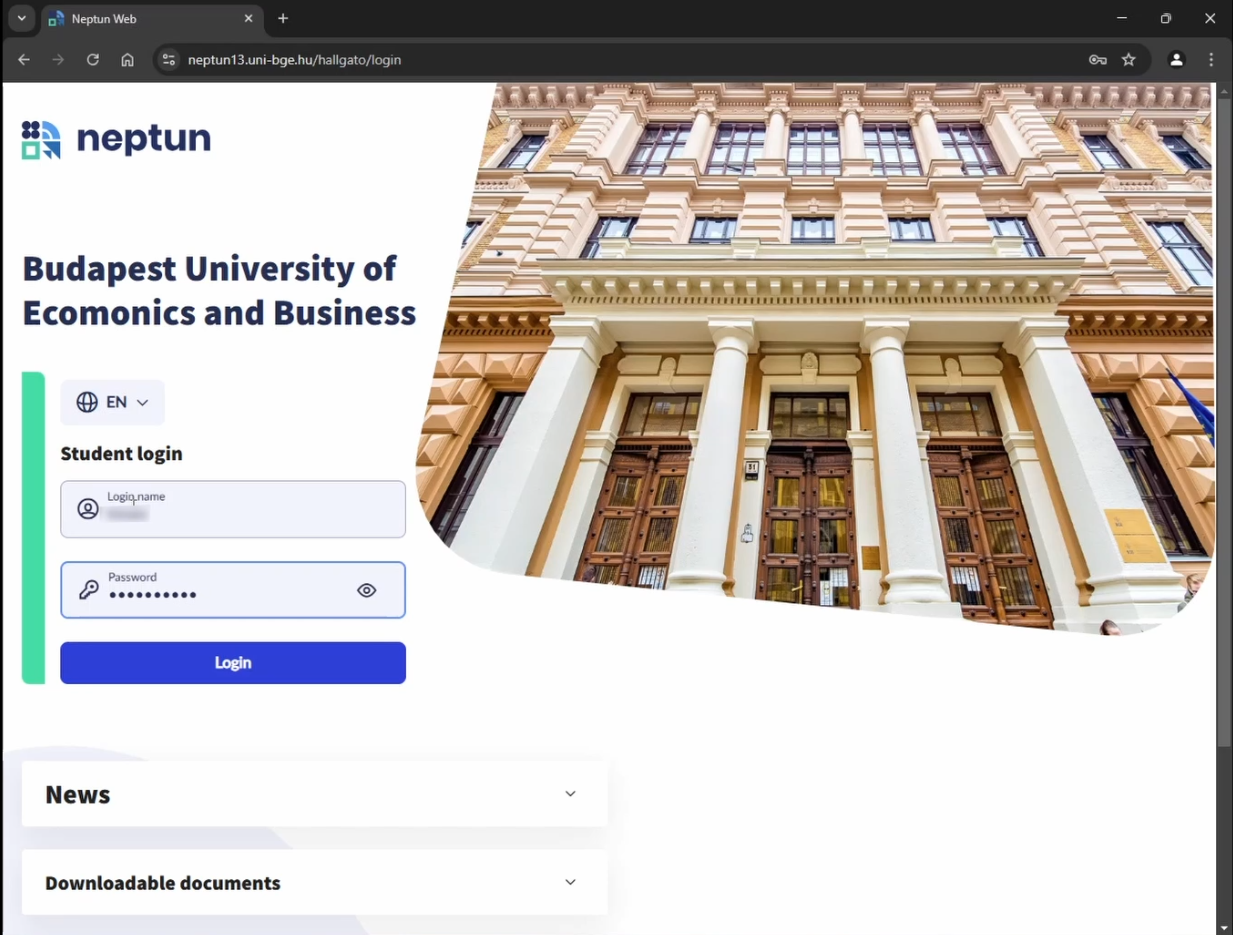
Task: Show password with the eye icon
Action: [367, 590]
